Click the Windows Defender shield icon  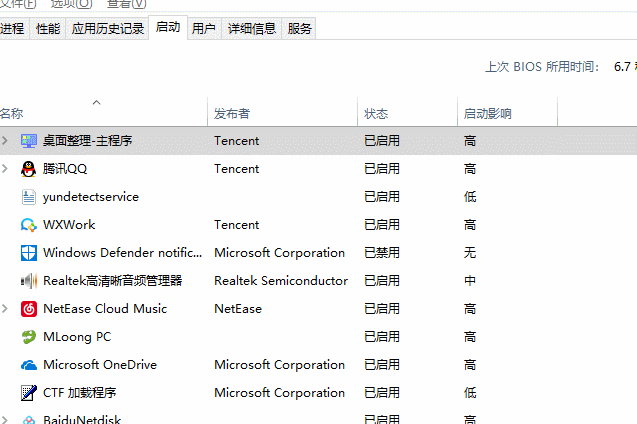28,253
